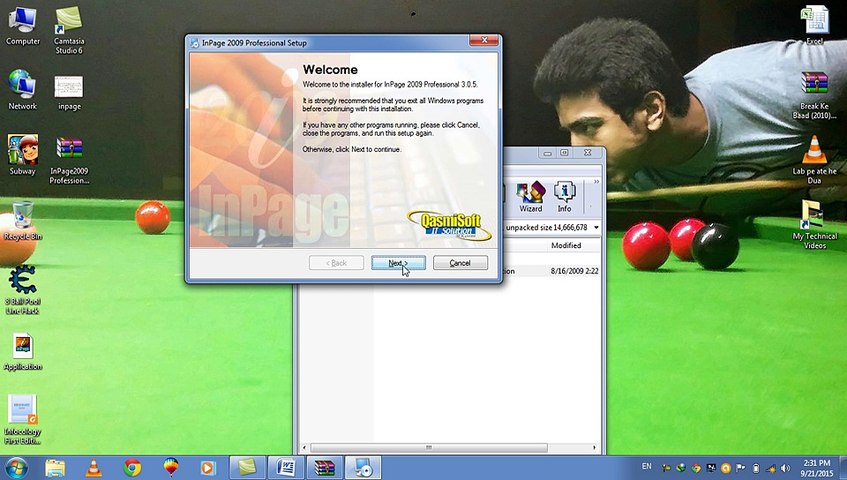Switch to Word in the taskbar
847x480 pixels.
click(x=283, y=467)
